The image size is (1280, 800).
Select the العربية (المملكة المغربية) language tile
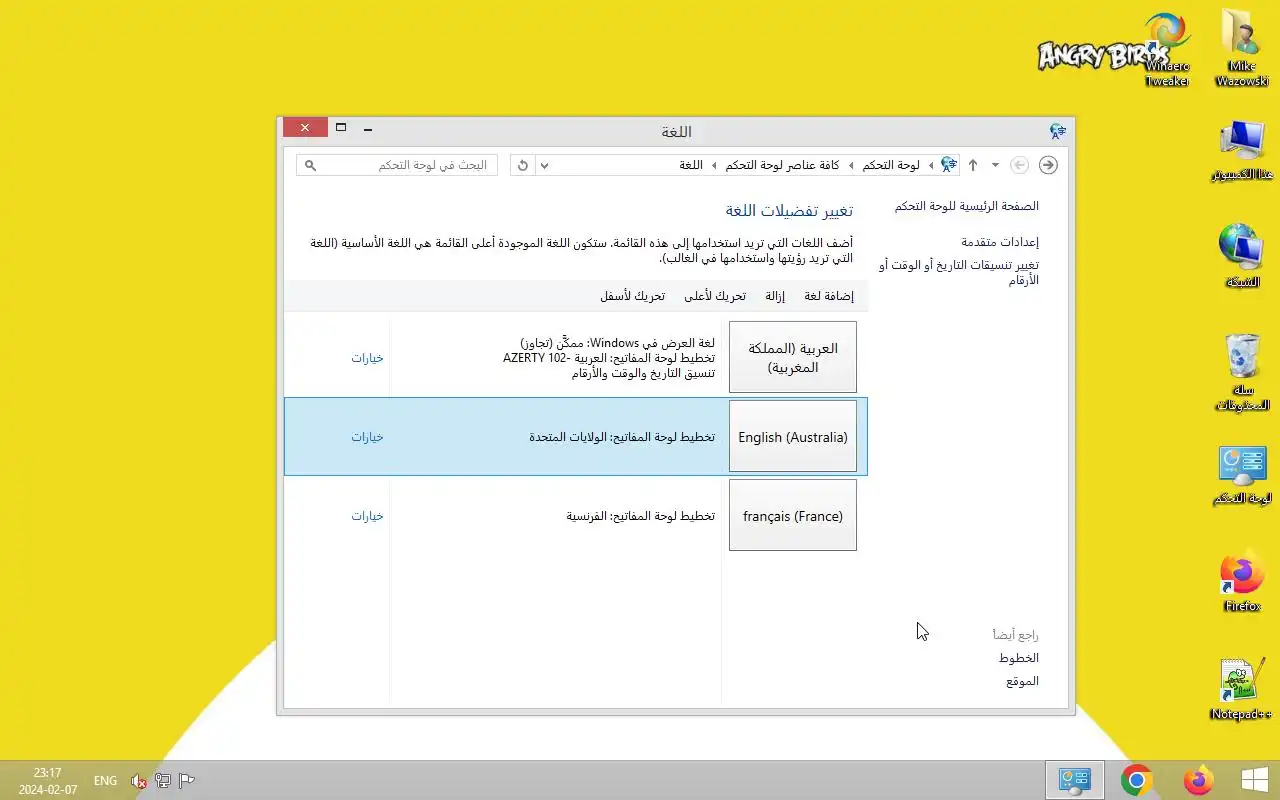(x=793, y=357)
